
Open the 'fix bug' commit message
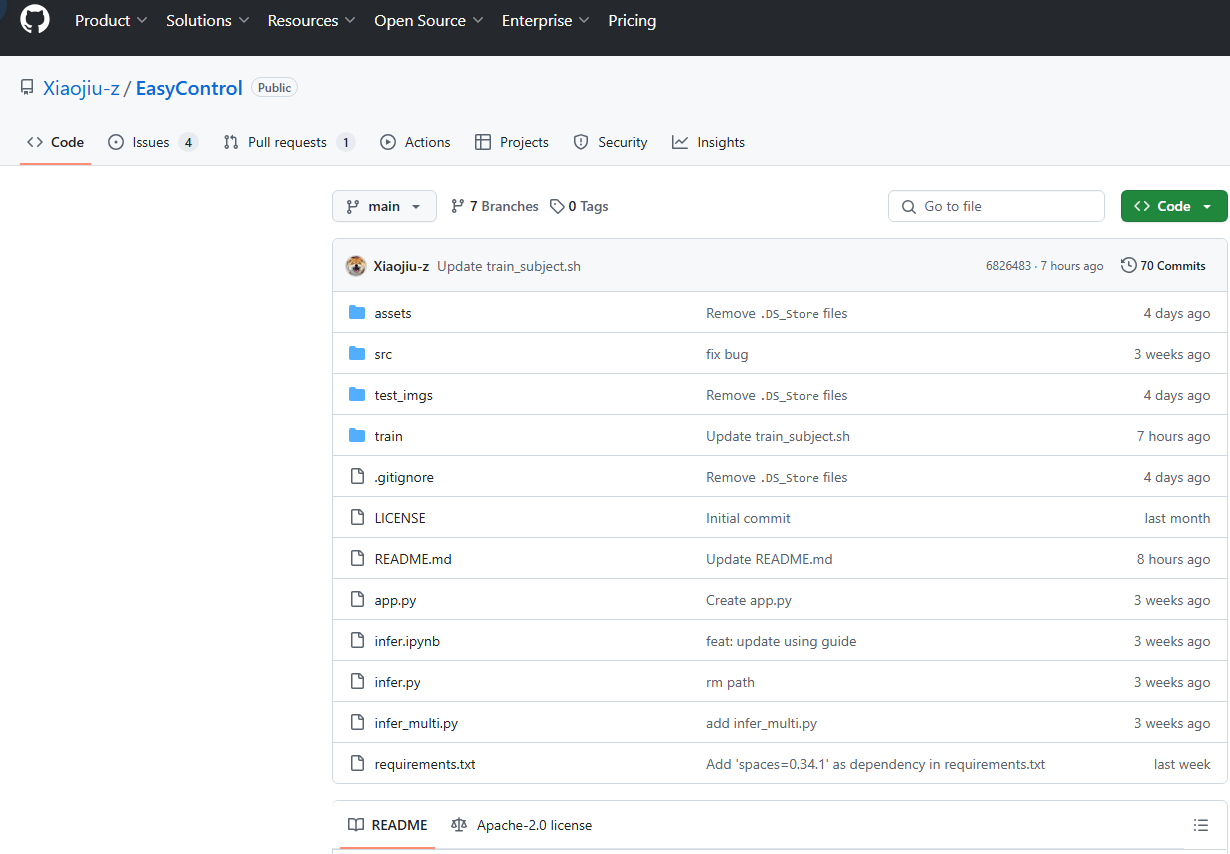pos(727,354)
